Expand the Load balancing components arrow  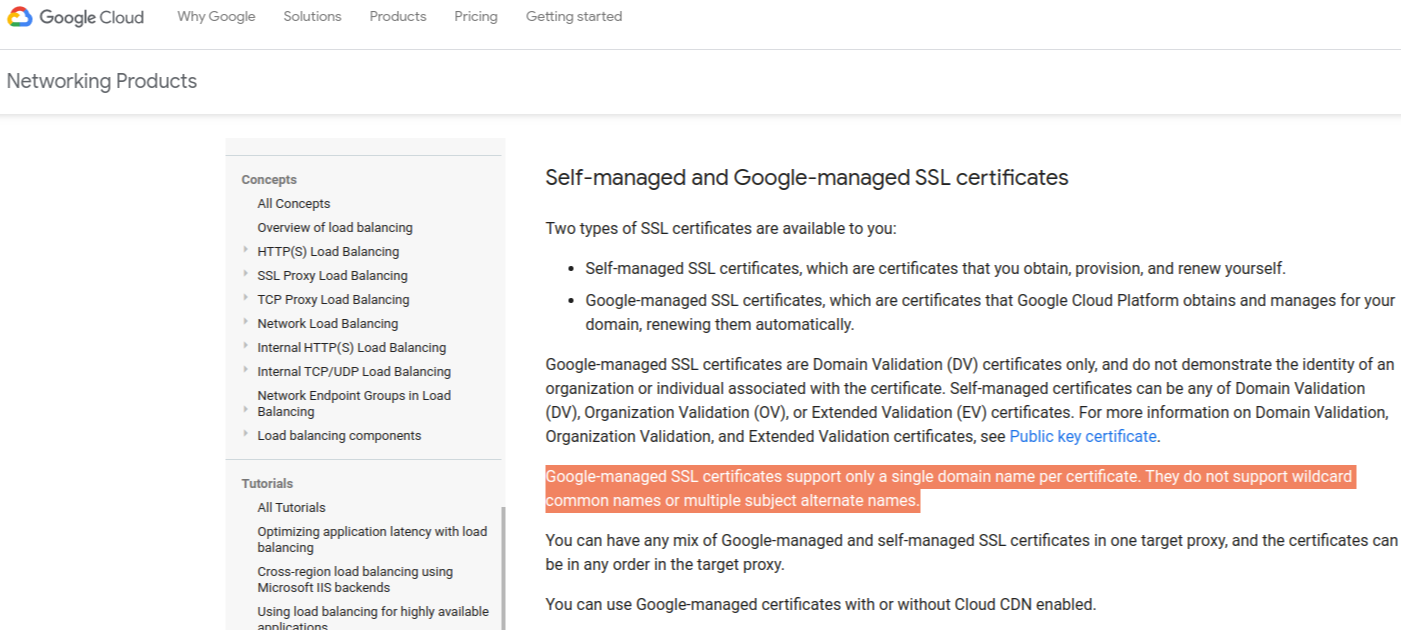245,434
